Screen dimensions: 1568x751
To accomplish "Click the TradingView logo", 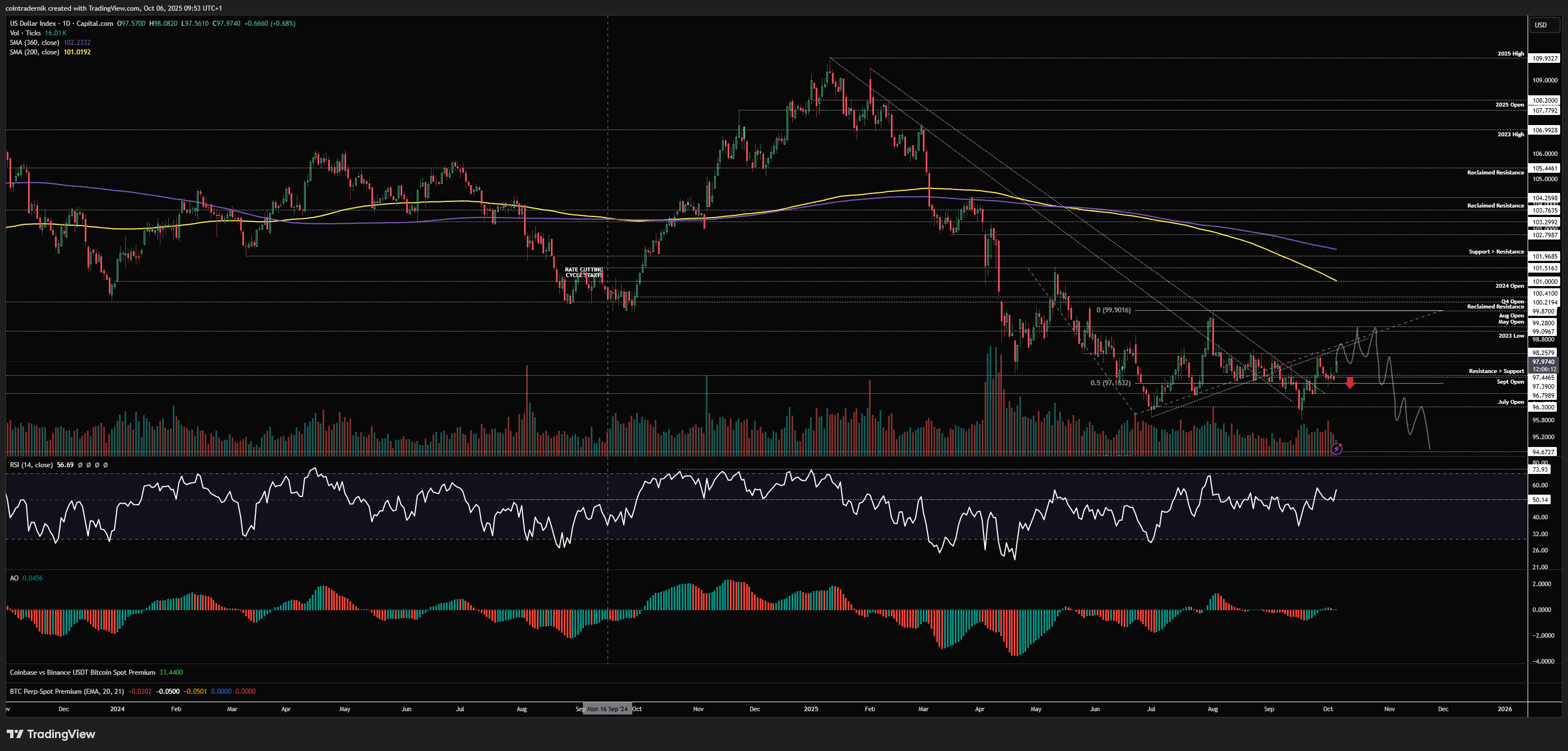I will click(51, 734).
